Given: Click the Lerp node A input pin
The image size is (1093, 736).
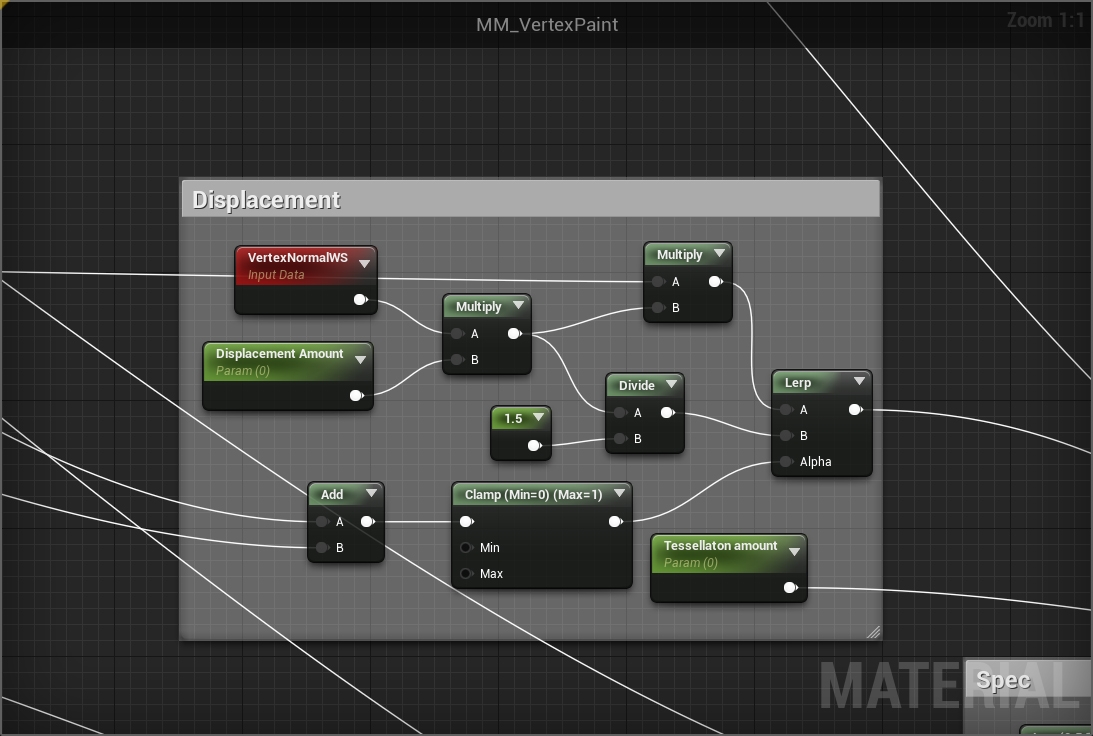Looking at the screenshot, I should 786,410.
